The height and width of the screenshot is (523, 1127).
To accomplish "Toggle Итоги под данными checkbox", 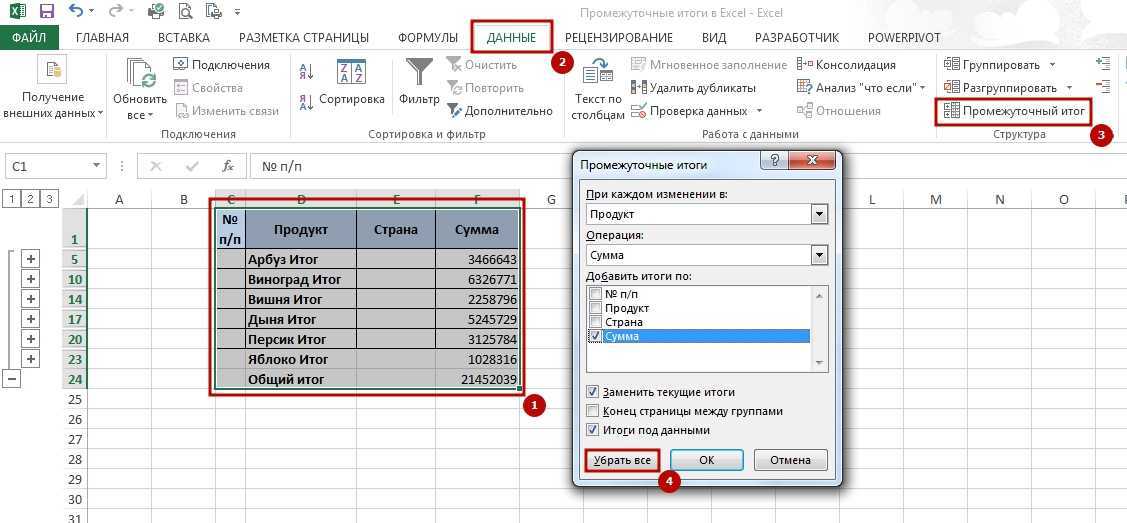I will tap(592, 430).
